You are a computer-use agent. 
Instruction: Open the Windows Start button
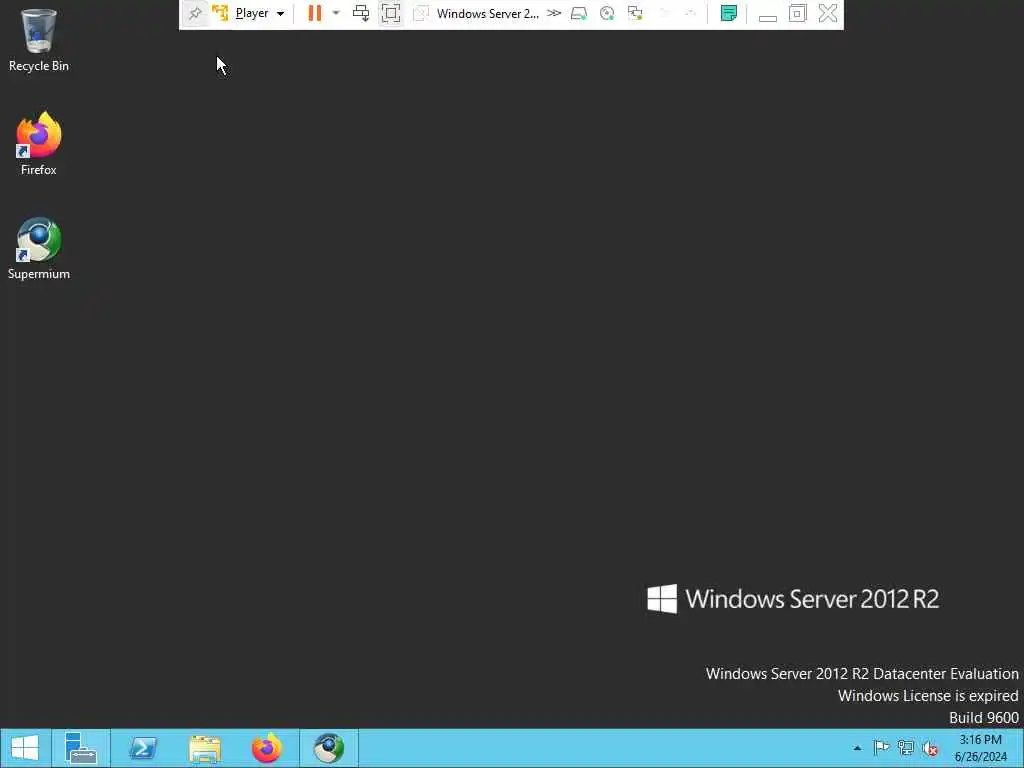pyautogui.click(x=25, y=748)
